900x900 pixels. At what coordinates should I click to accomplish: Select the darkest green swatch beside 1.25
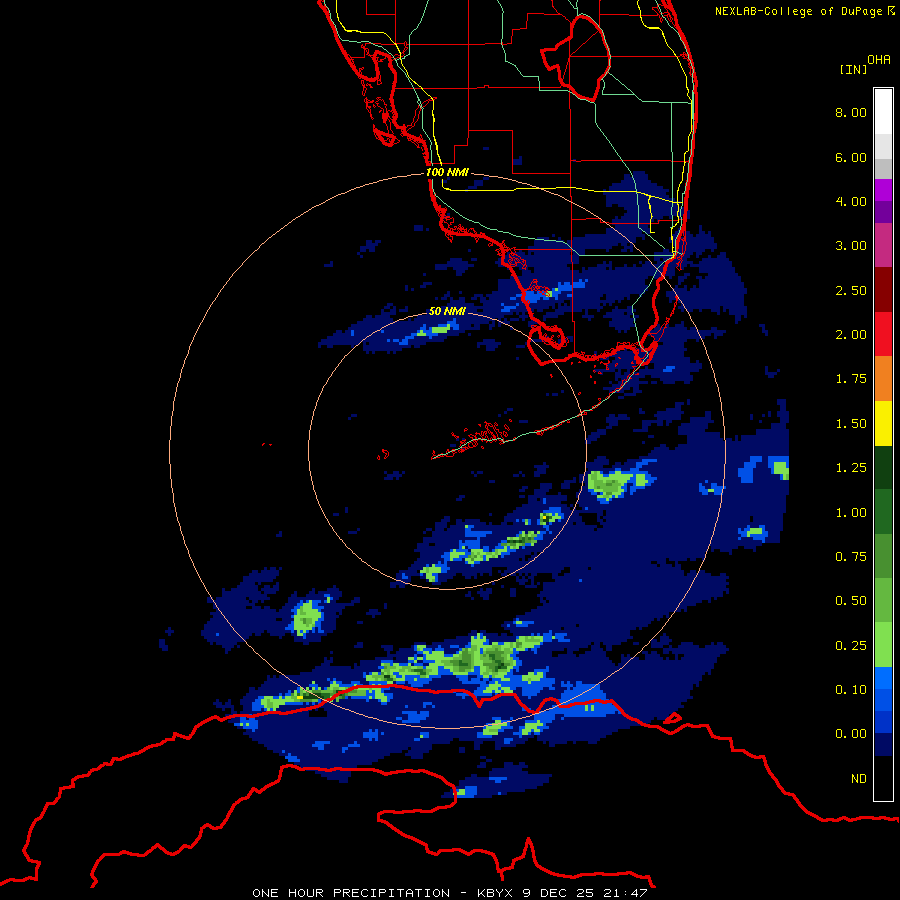tap(883, 467)
